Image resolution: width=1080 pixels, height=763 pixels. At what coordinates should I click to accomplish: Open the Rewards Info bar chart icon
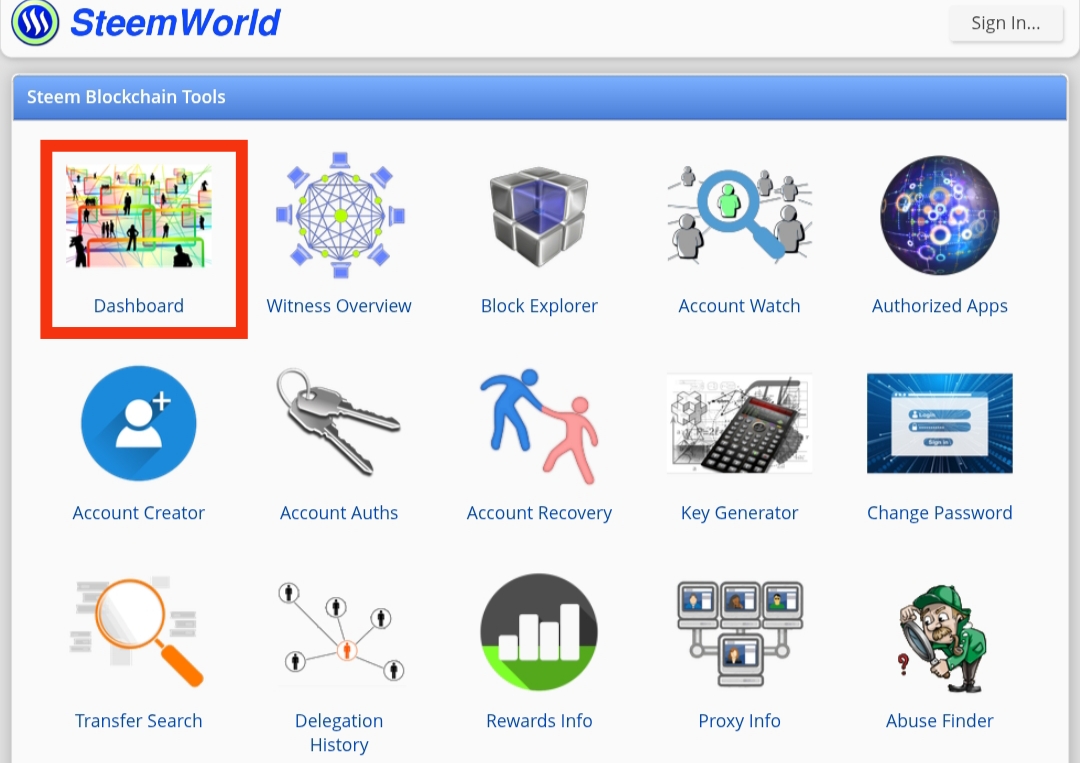click(539, 631)
